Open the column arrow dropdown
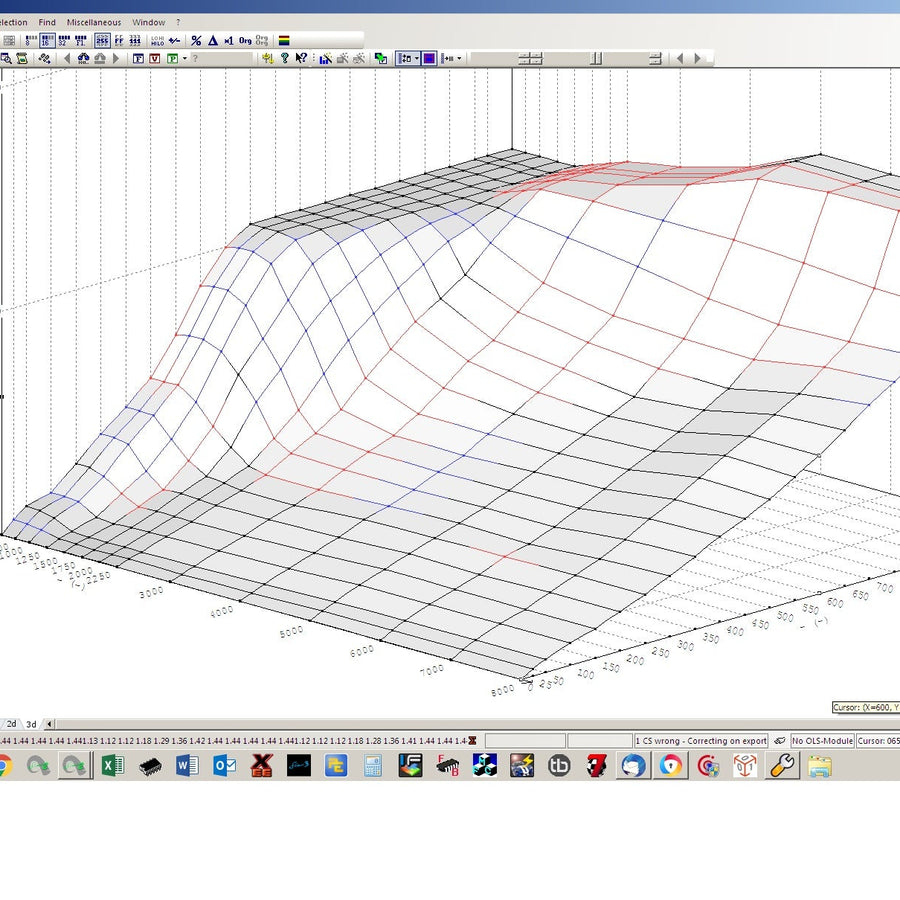 pyautogui.click(x=459, y=58)
